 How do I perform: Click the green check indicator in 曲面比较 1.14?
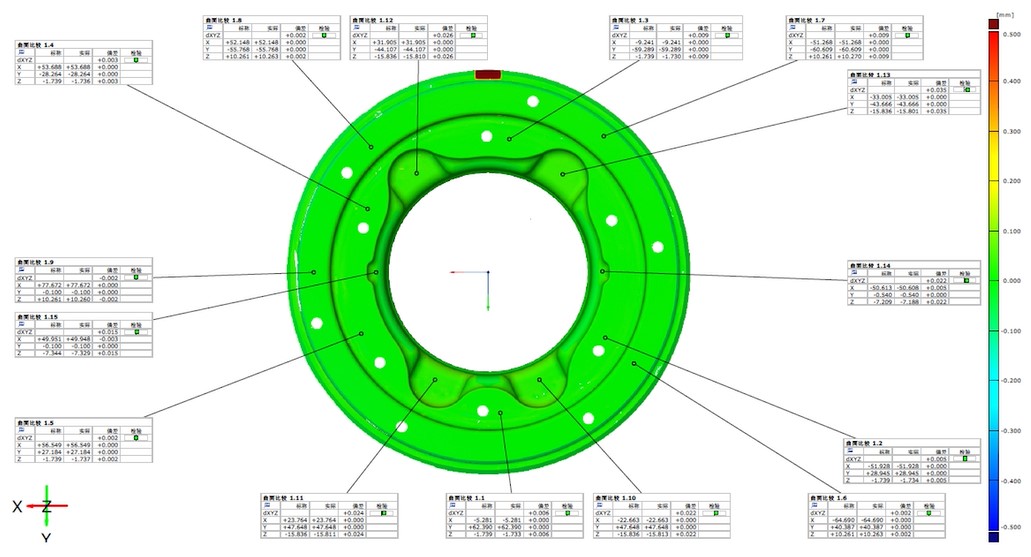coord(965,281)
